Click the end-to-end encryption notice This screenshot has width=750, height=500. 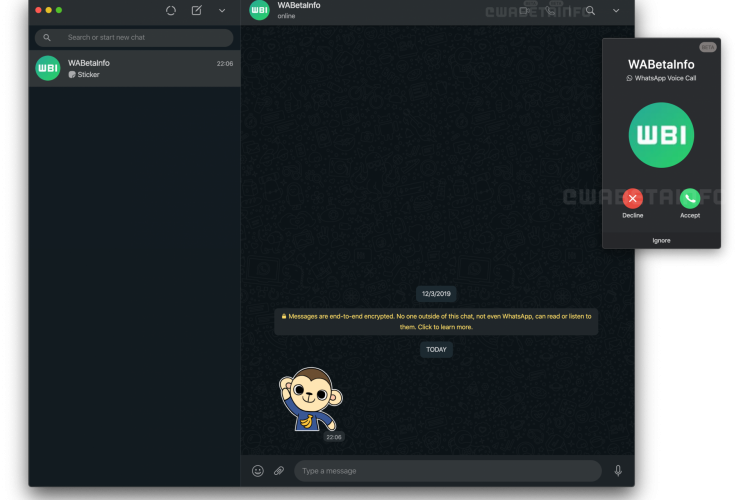pyautogui.click(x=436, y=321)
